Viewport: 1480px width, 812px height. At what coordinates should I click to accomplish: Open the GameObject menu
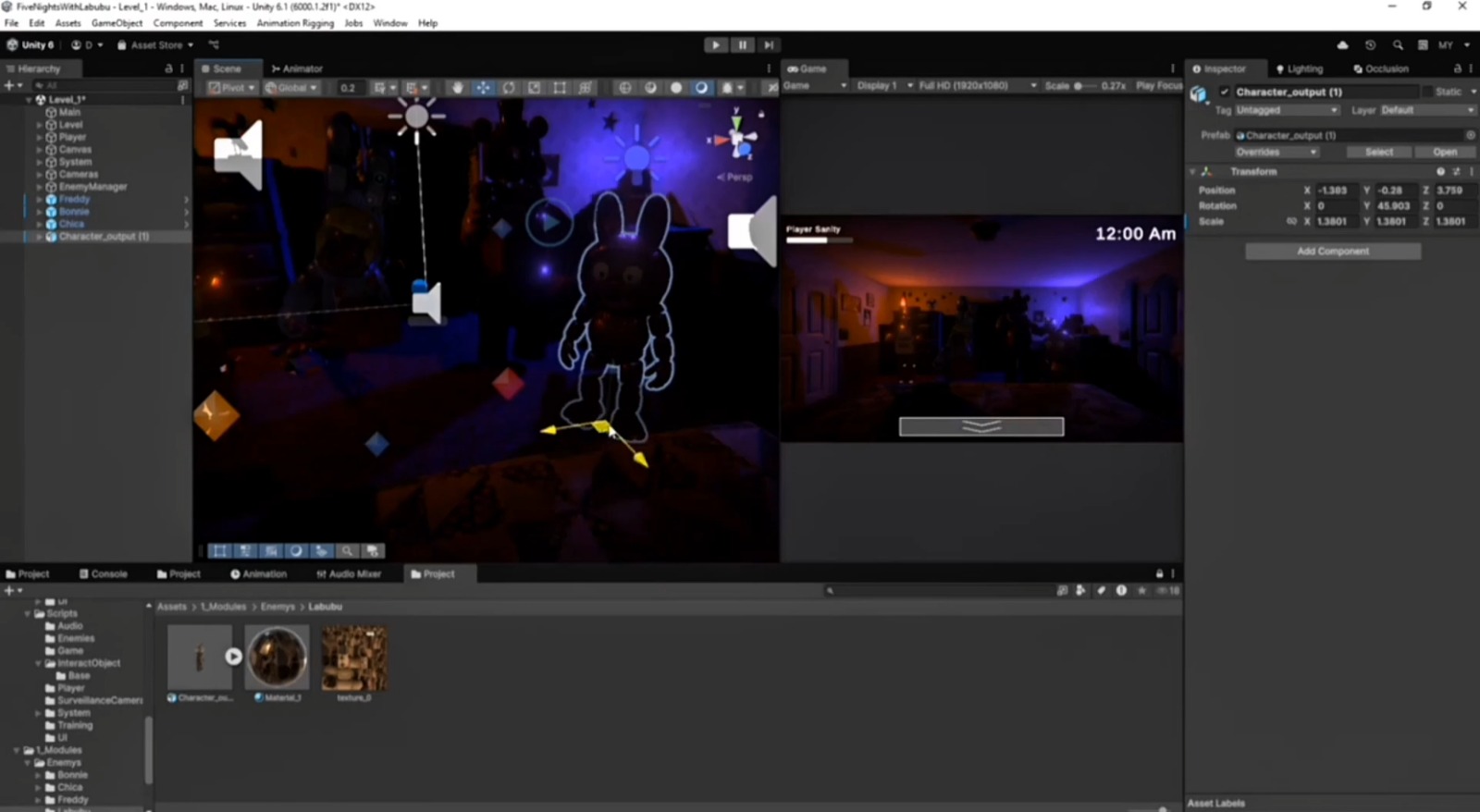pos(117,23)
